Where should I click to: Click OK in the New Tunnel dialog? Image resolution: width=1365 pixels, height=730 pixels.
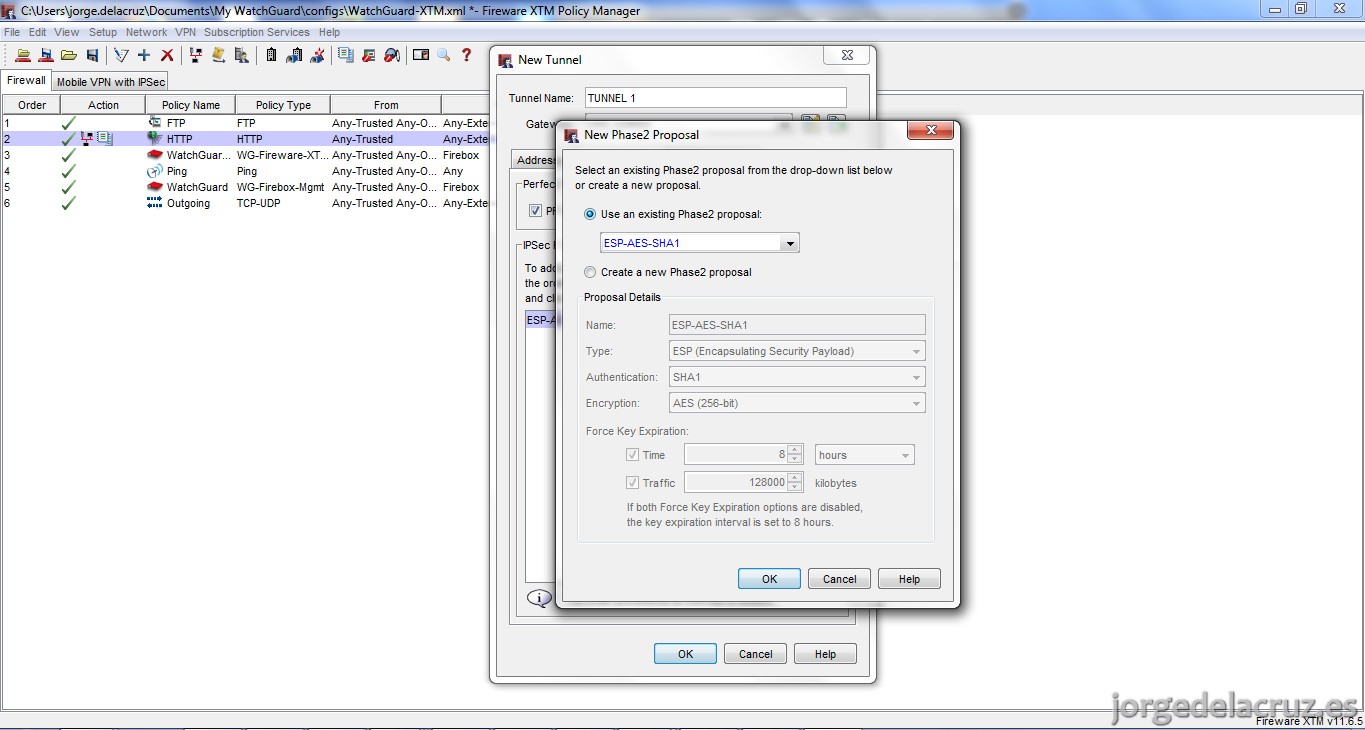(685, 654)
